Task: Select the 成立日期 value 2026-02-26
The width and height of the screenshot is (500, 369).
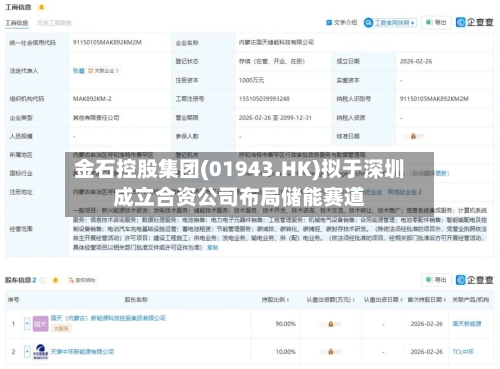Action: 416,61
